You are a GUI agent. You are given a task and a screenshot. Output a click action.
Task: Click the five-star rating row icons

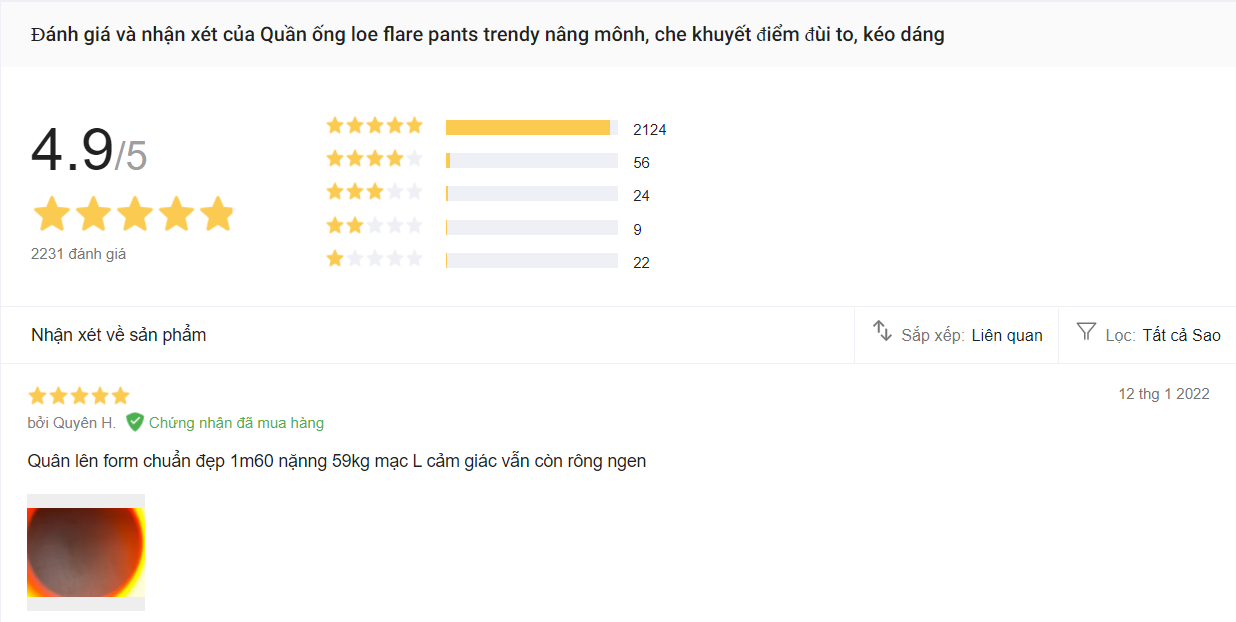[374, 126]
